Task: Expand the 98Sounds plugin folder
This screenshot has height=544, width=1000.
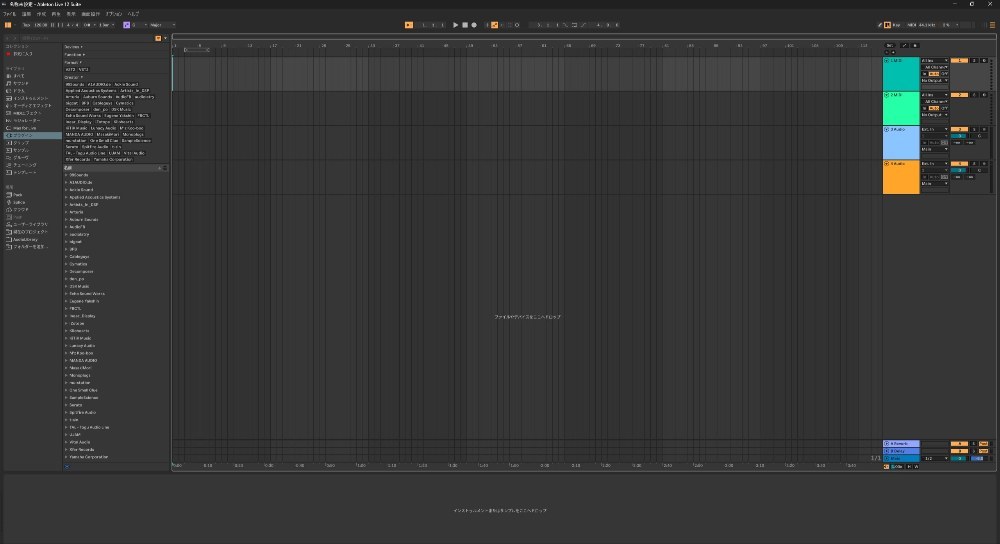Action: (x=66, y=175)
